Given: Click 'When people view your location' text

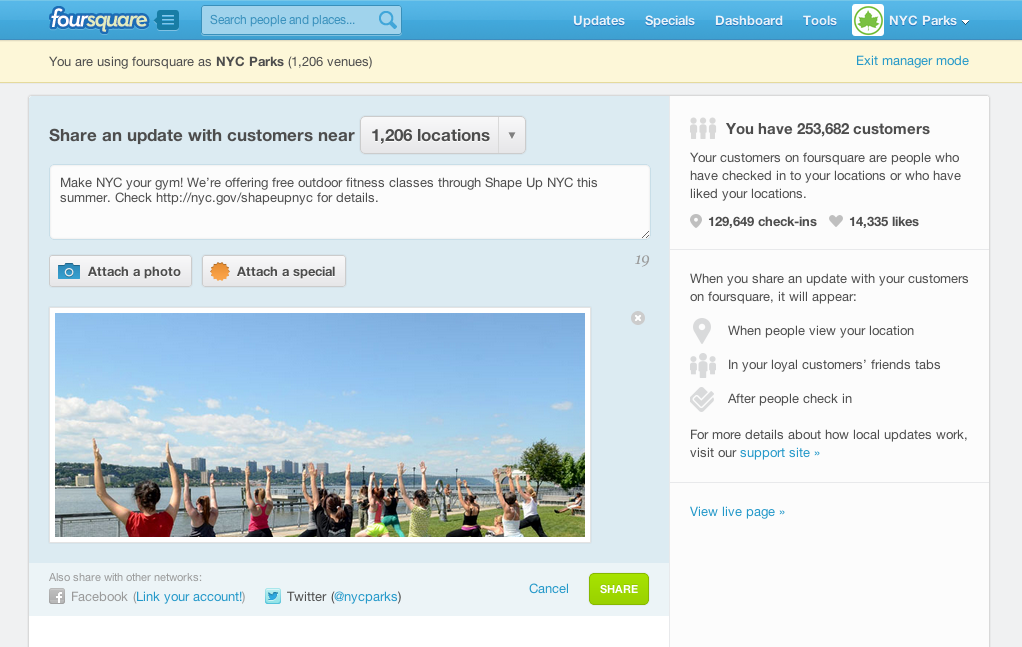Looking at the screenshot, I should pos(821,330).
